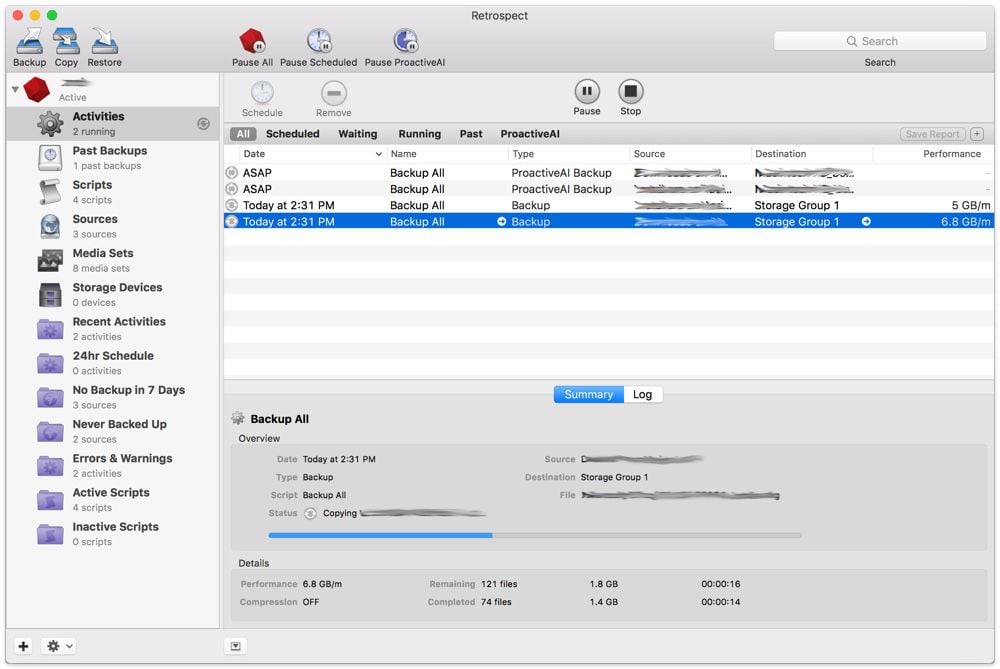Open Activities in the sidebar
The height and width of the screenshot is (669, 1000).
(113, 123)
